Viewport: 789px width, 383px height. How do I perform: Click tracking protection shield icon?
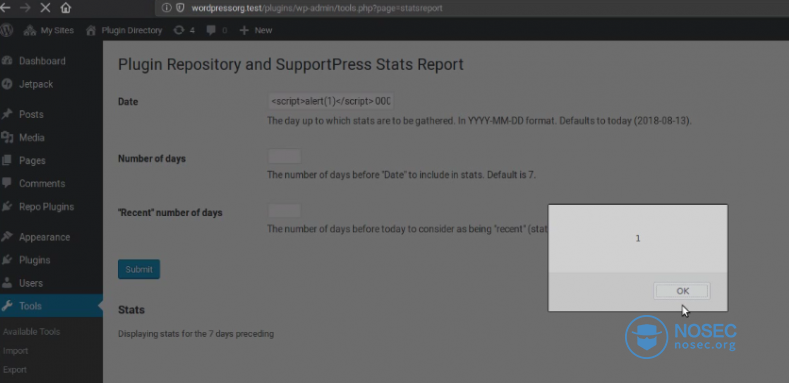point(180,8)
